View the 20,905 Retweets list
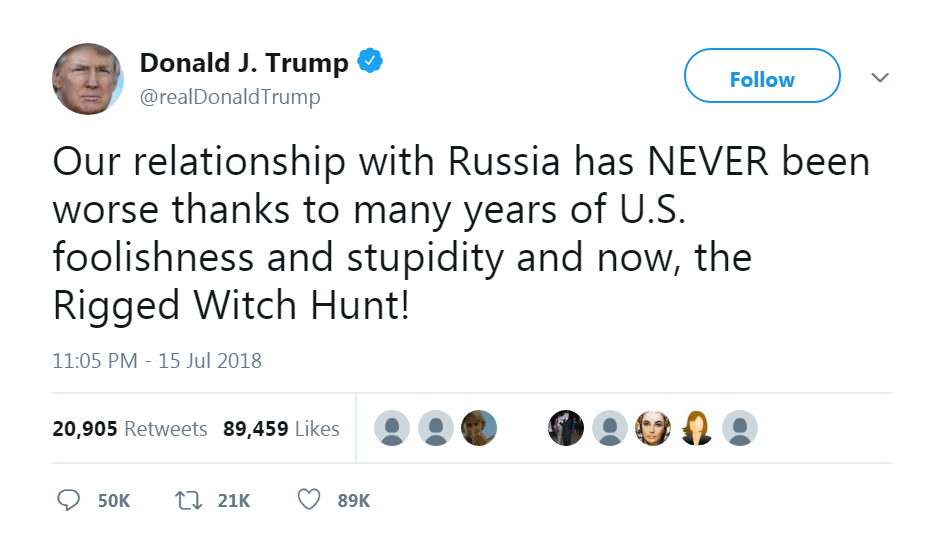This screenshot has width=944, height=536. (130, 429)
